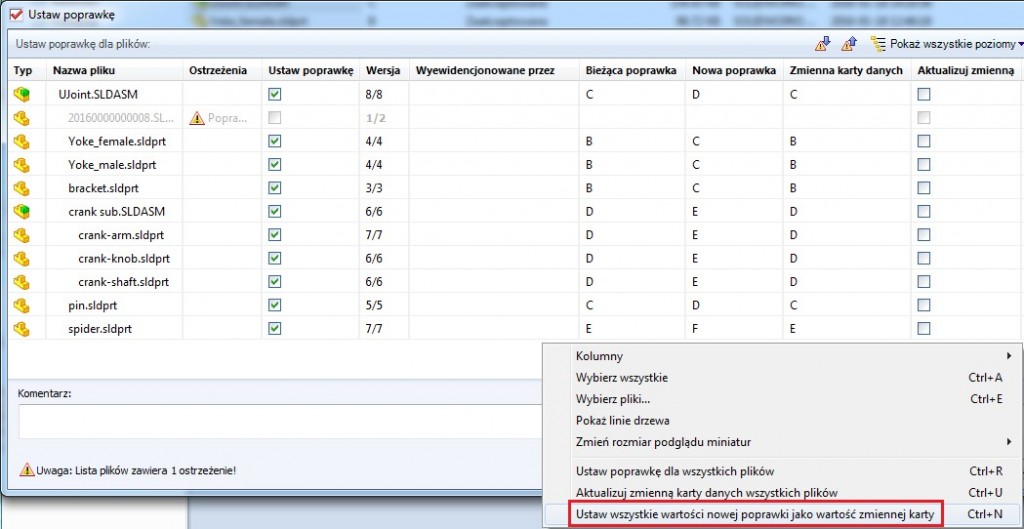Uncheck Ustaw poprawkę for bracket.sldprt
This screenshot has height=529, width=1024.
pyautogui.click(x=275, y=188)
